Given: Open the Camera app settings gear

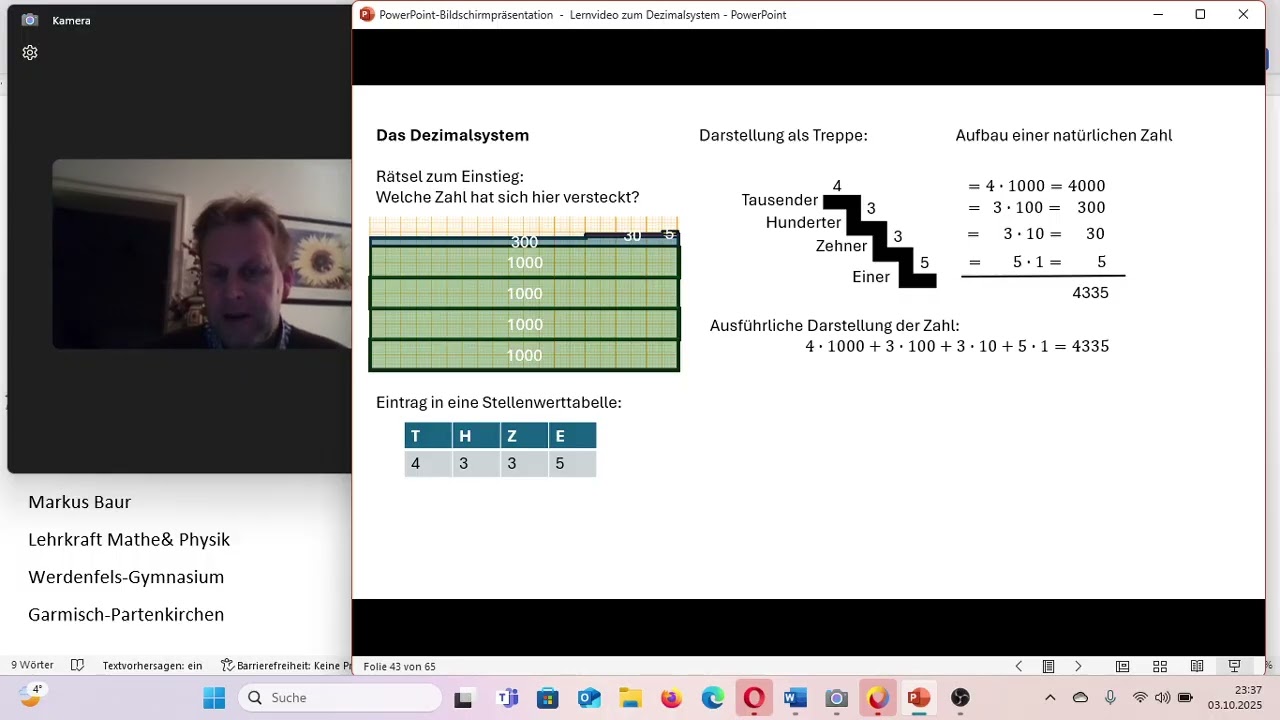Looking at the screenshot, I should coord(30,53).
